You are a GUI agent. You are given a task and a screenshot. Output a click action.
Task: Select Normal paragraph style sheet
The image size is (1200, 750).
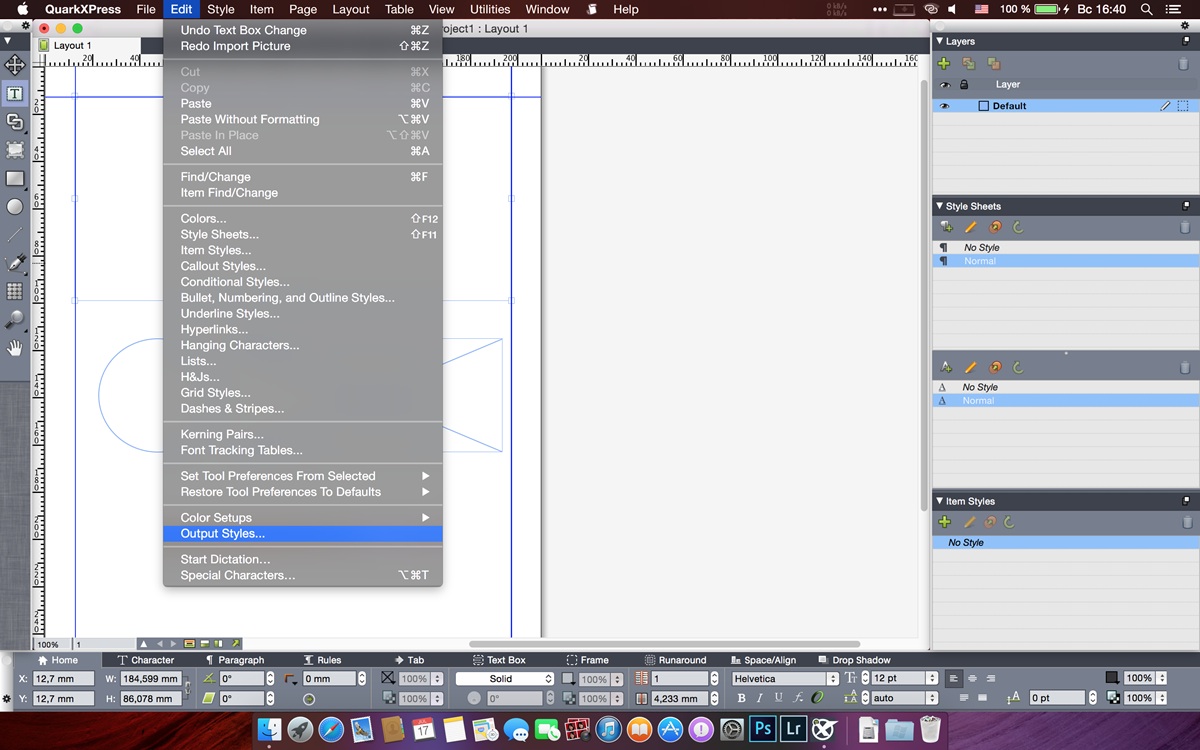point(1066,261)
